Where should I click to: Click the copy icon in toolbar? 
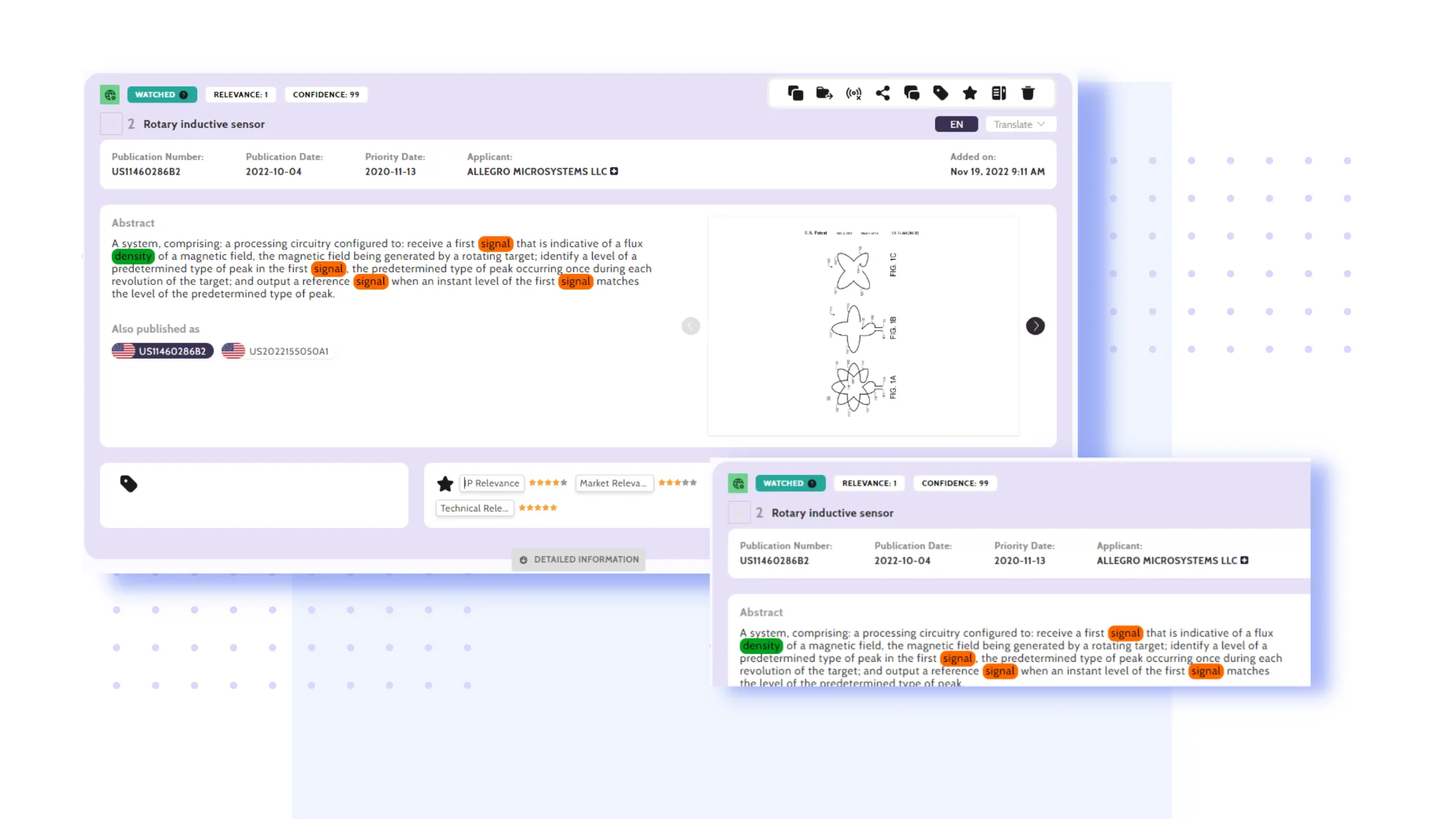point(795,93)
